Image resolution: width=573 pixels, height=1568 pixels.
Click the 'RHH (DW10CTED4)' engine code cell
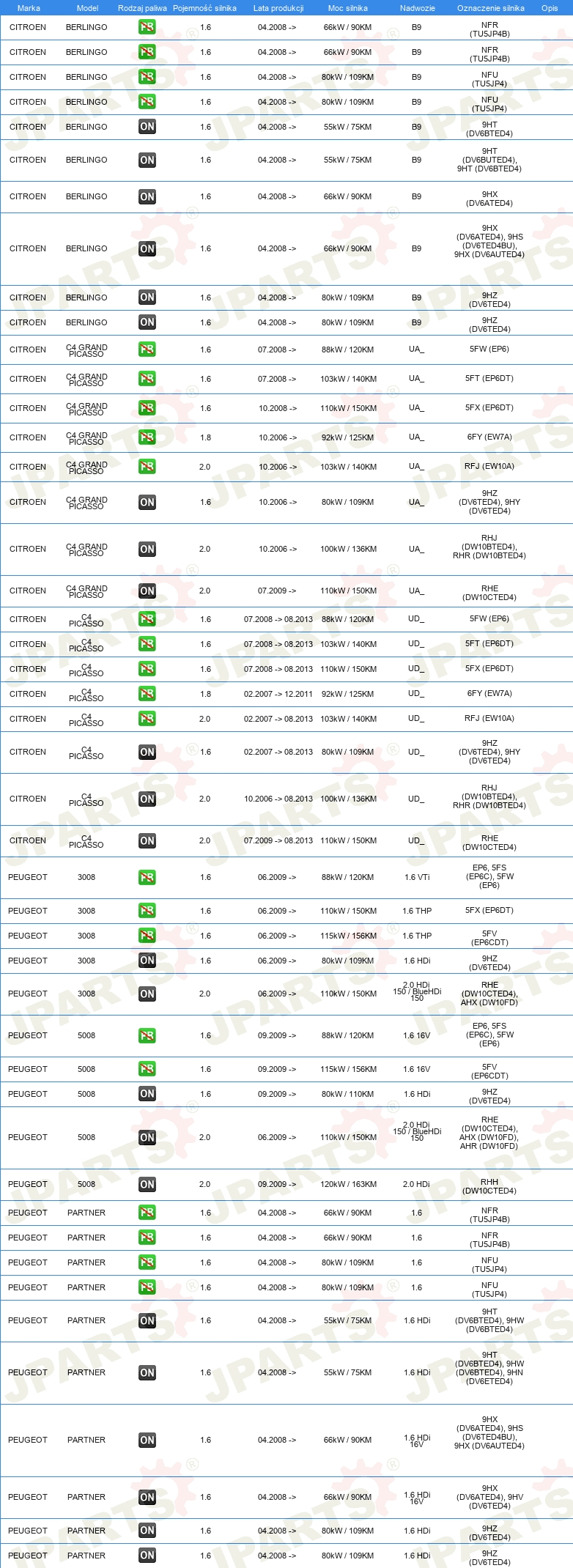(x=489, y=1186)
